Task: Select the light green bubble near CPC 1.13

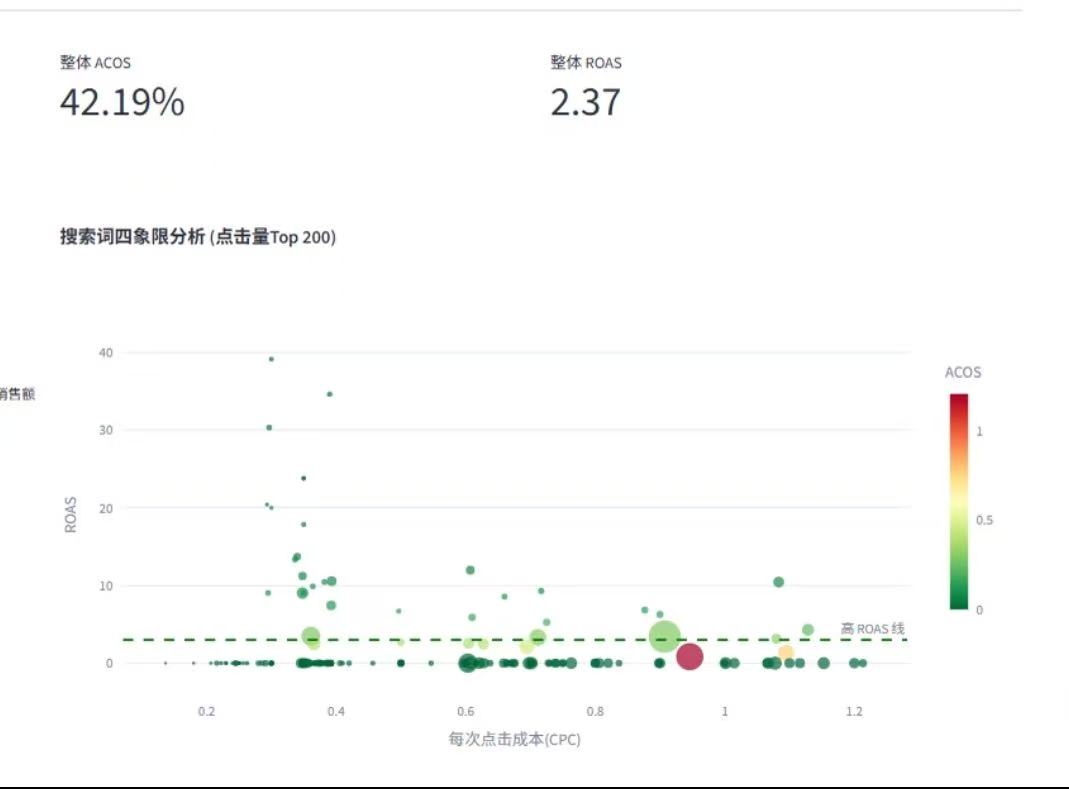Action: click(x=808, y=630)
